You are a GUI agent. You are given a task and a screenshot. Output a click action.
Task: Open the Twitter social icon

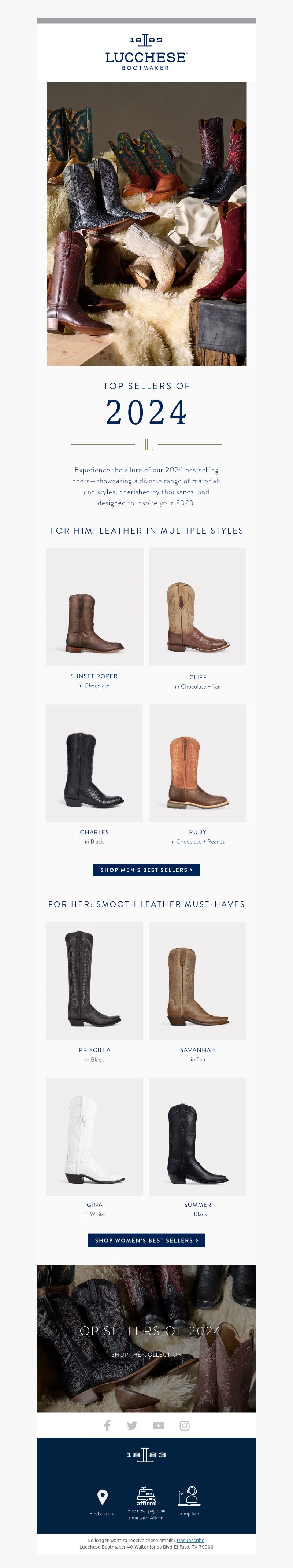click(x=132, y=1425)
